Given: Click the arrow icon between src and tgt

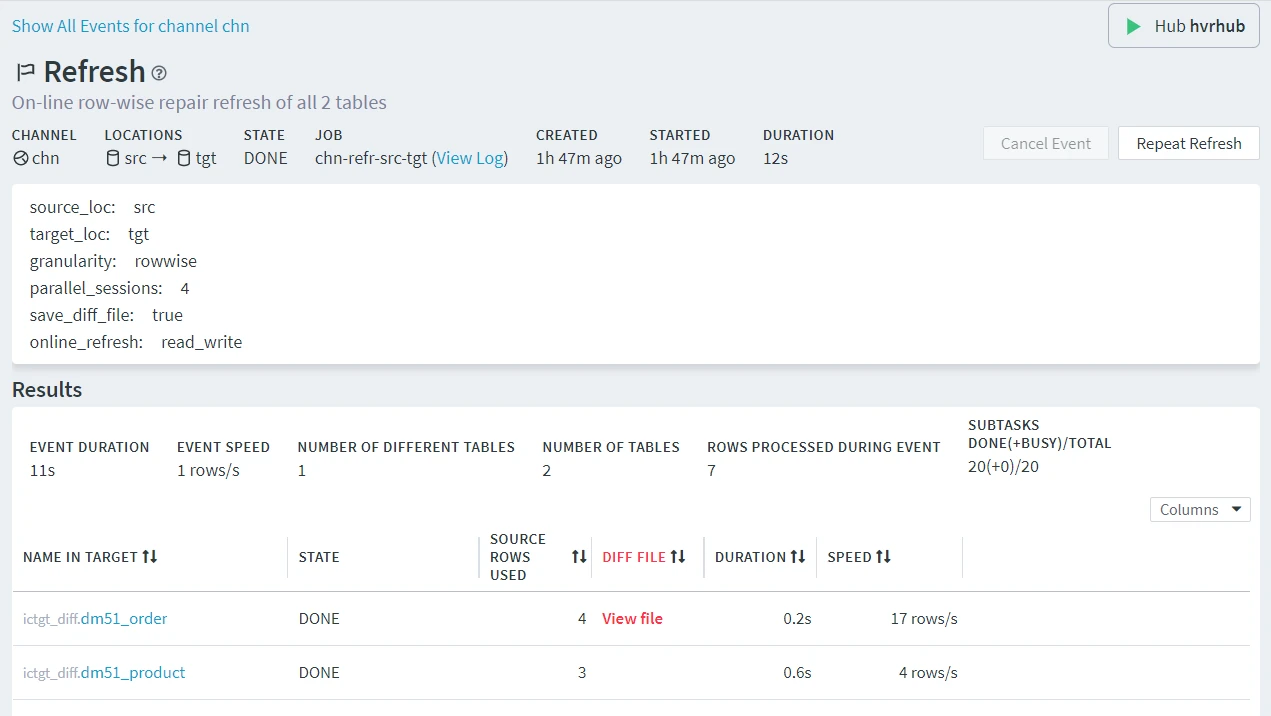Looking at the screenshot, I should (x=161, y=158).
